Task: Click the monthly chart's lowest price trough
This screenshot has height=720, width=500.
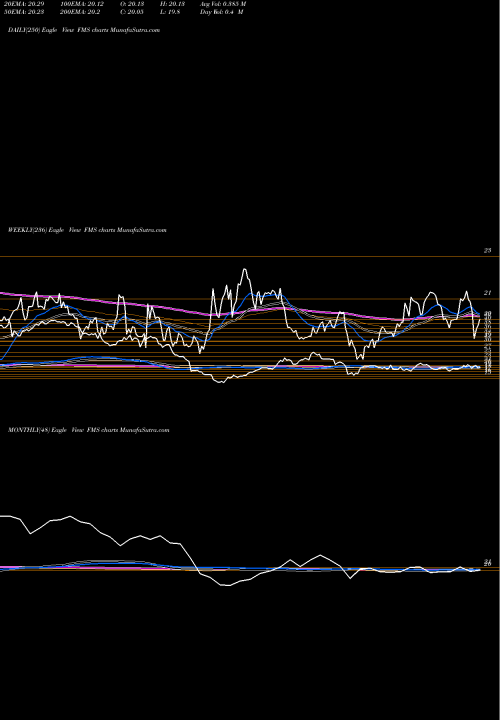Action: [x=226, y=585]
